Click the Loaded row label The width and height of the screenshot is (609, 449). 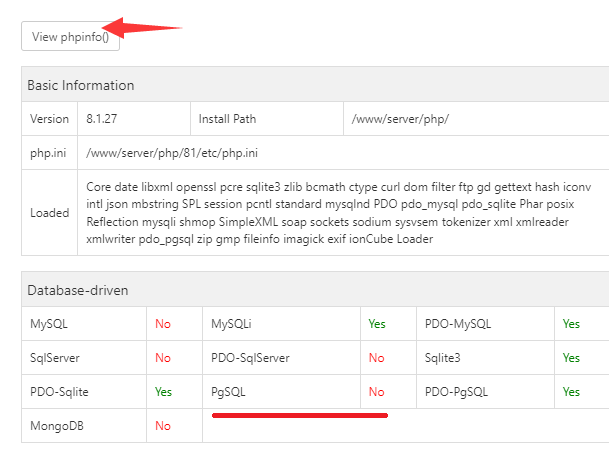click(49, 213)
